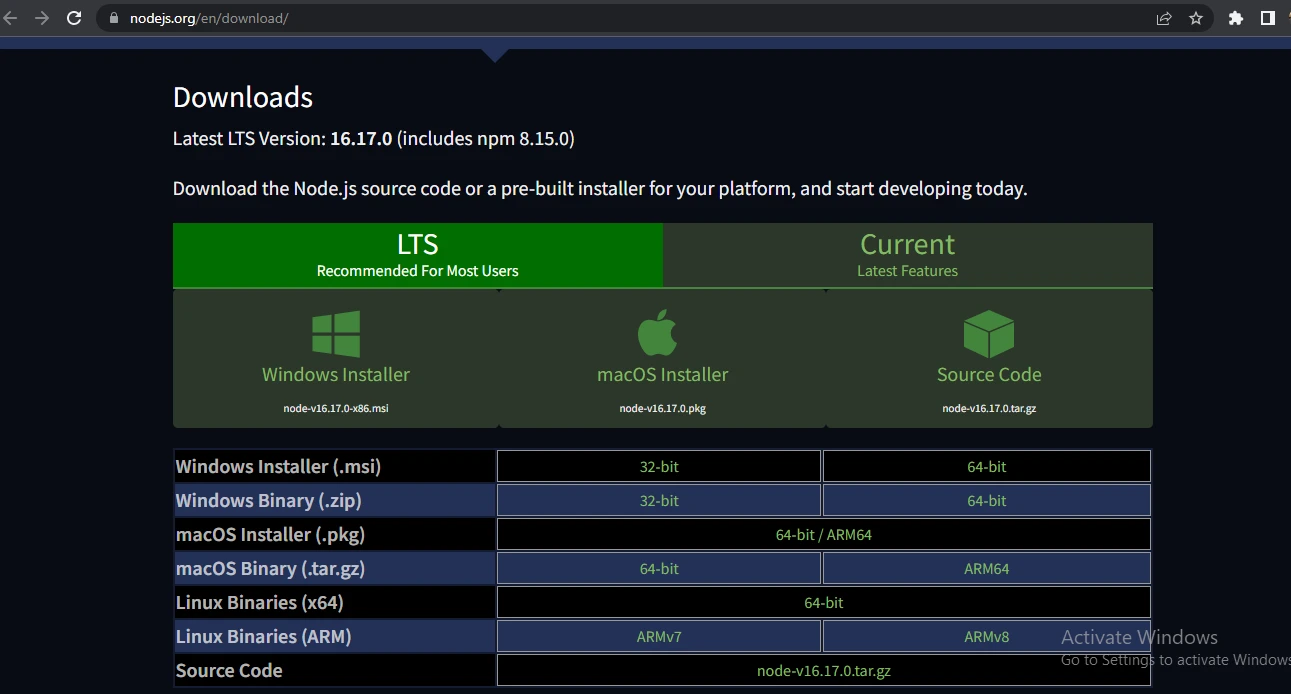1291x694 pixels.
Task: Click the Source Code table row label
Action: coord(229,671)
